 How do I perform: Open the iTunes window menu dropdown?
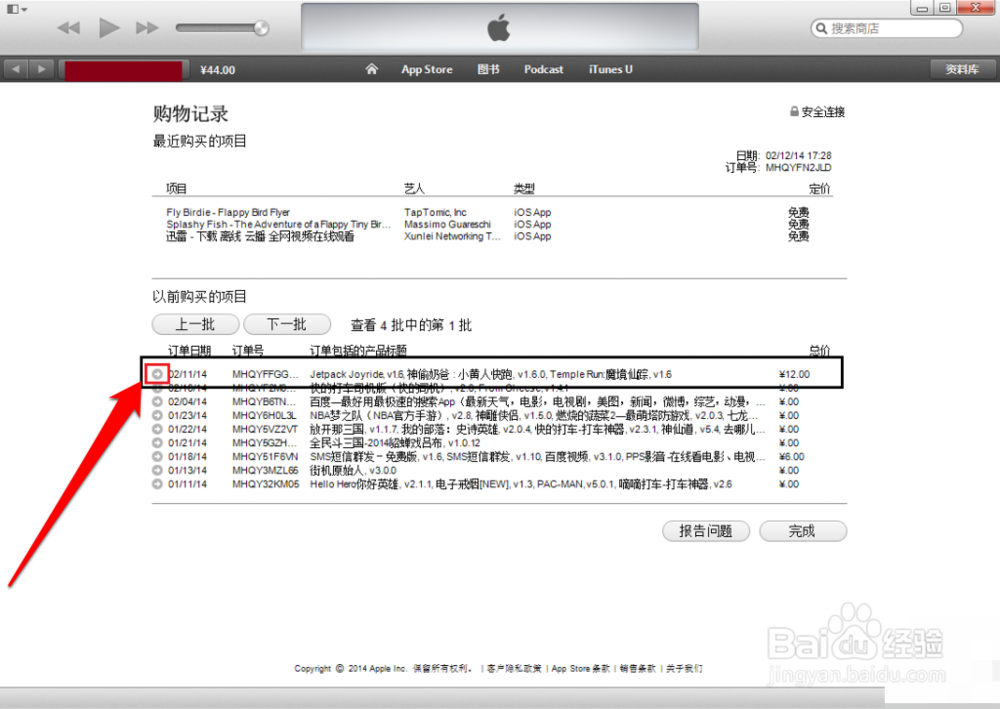point(17,9)
